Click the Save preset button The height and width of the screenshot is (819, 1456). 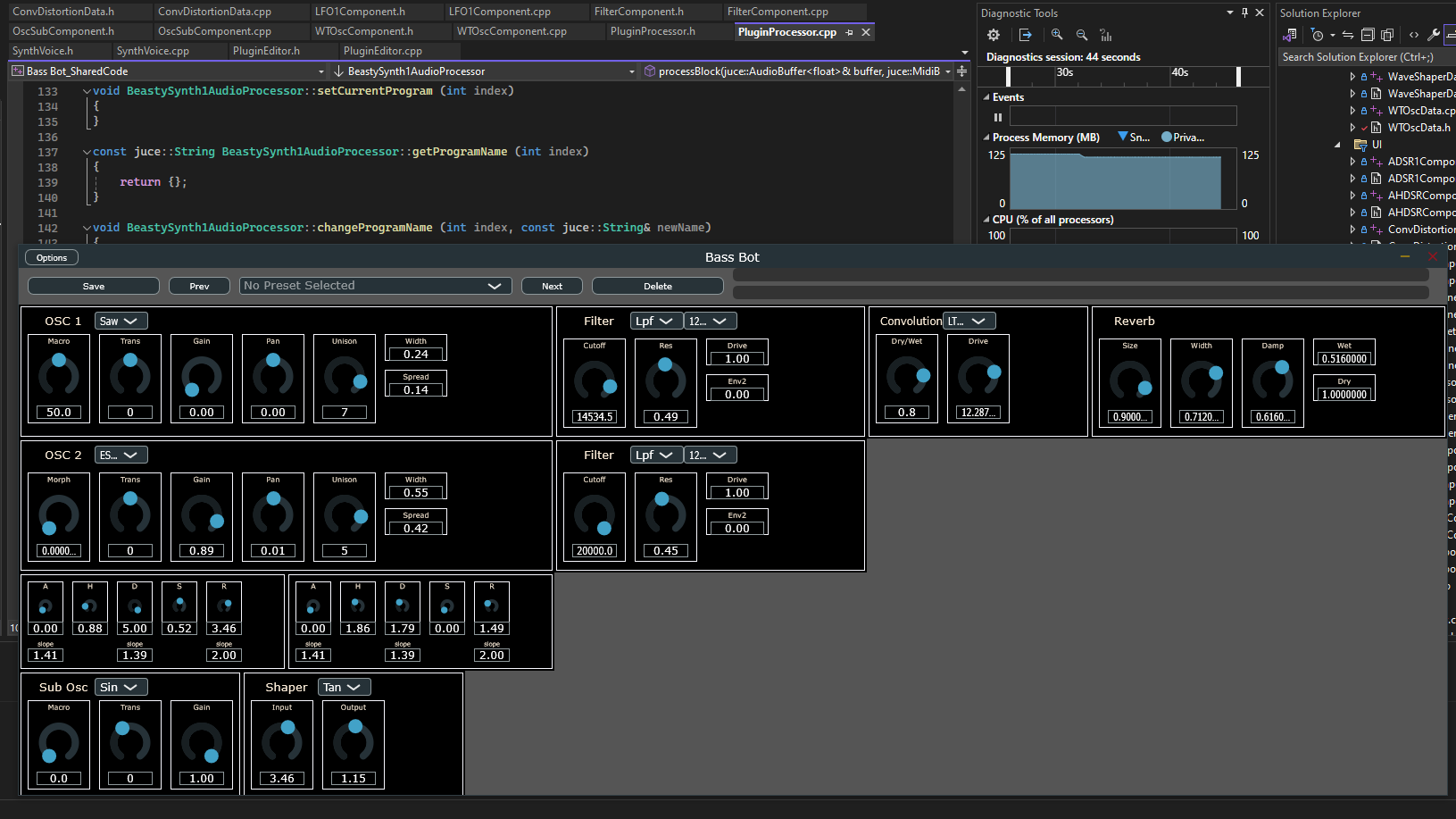tap(94, 286)
